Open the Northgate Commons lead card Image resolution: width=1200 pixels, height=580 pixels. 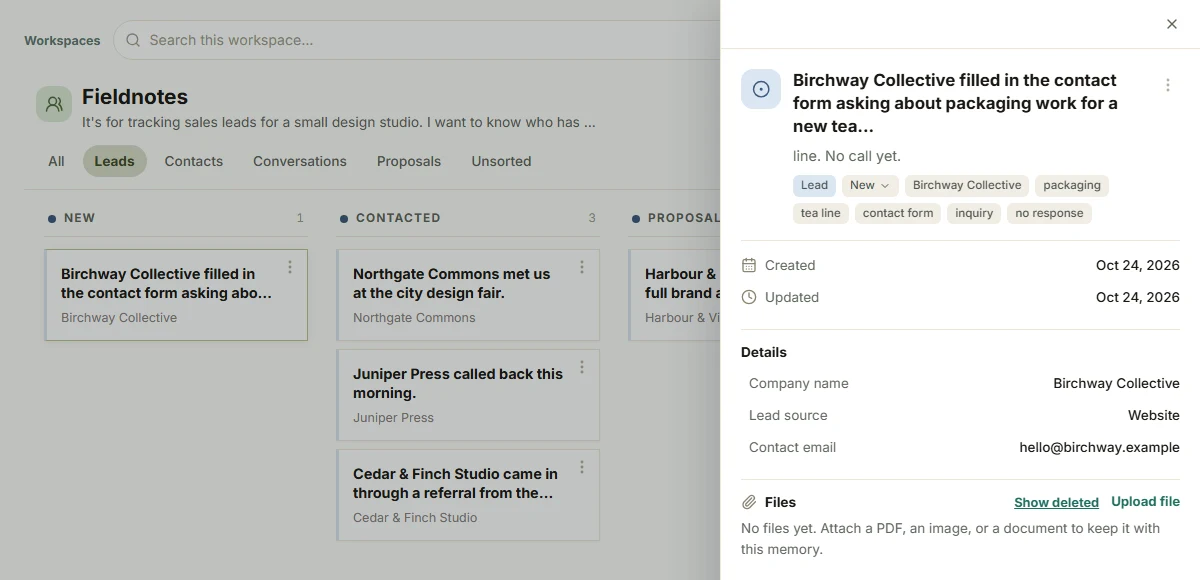click(468, 295)
